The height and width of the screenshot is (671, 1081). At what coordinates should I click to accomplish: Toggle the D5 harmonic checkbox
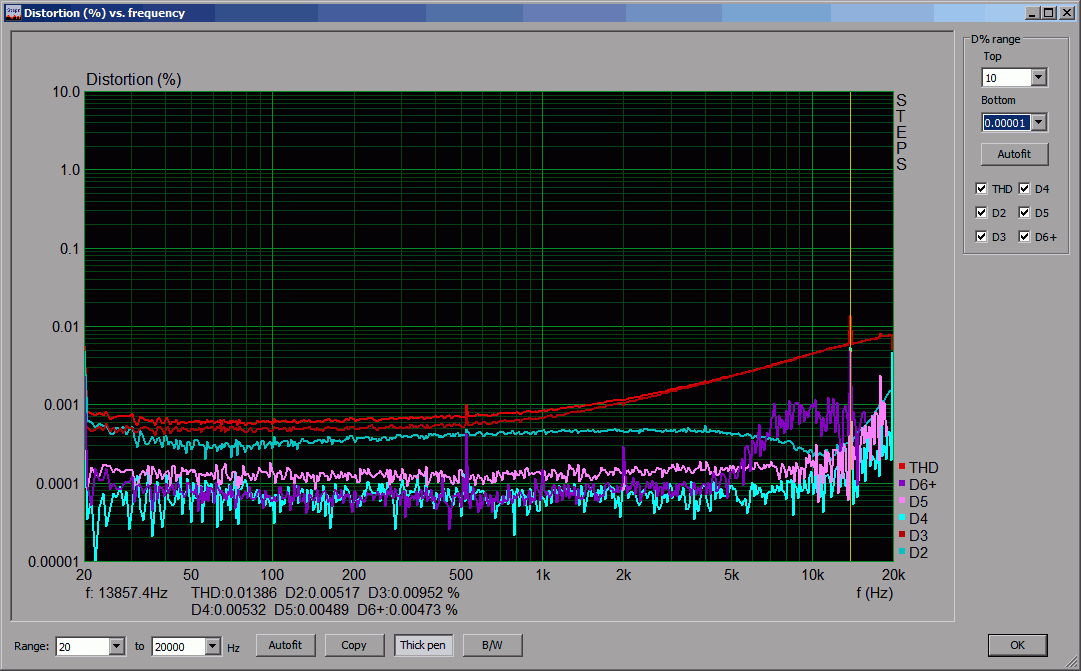tap(1025, 213)
